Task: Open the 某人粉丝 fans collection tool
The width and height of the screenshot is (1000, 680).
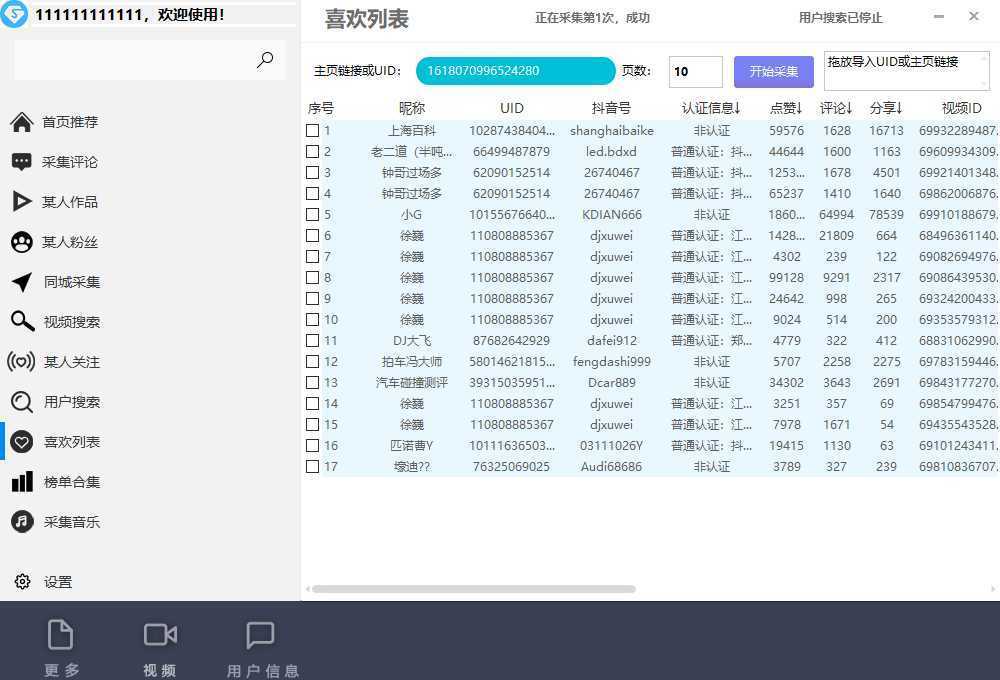Action: click(x=74, y=242)
